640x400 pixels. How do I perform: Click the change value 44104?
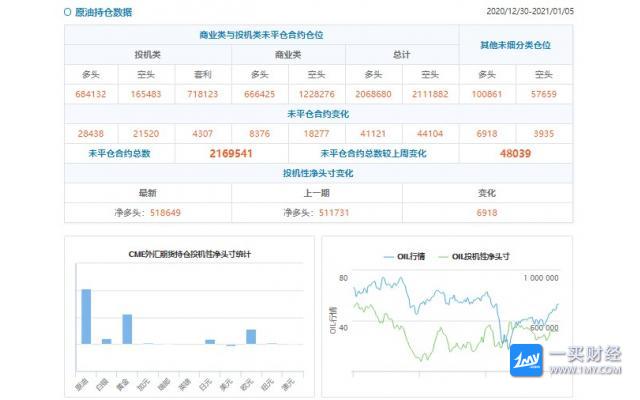(430, 134)
